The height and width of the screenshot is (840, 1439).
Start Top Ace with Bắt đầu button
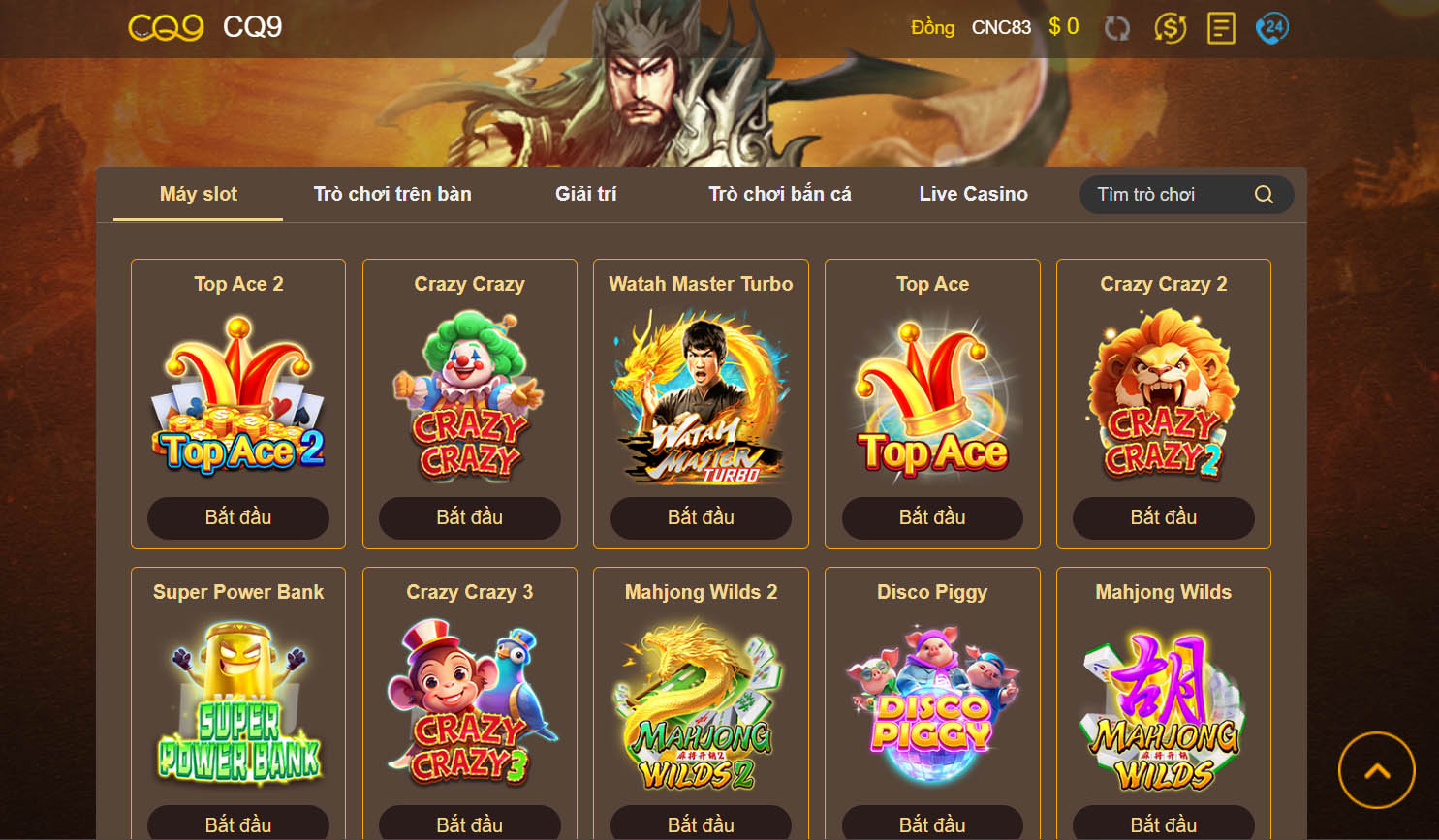[x=932, y=517]
